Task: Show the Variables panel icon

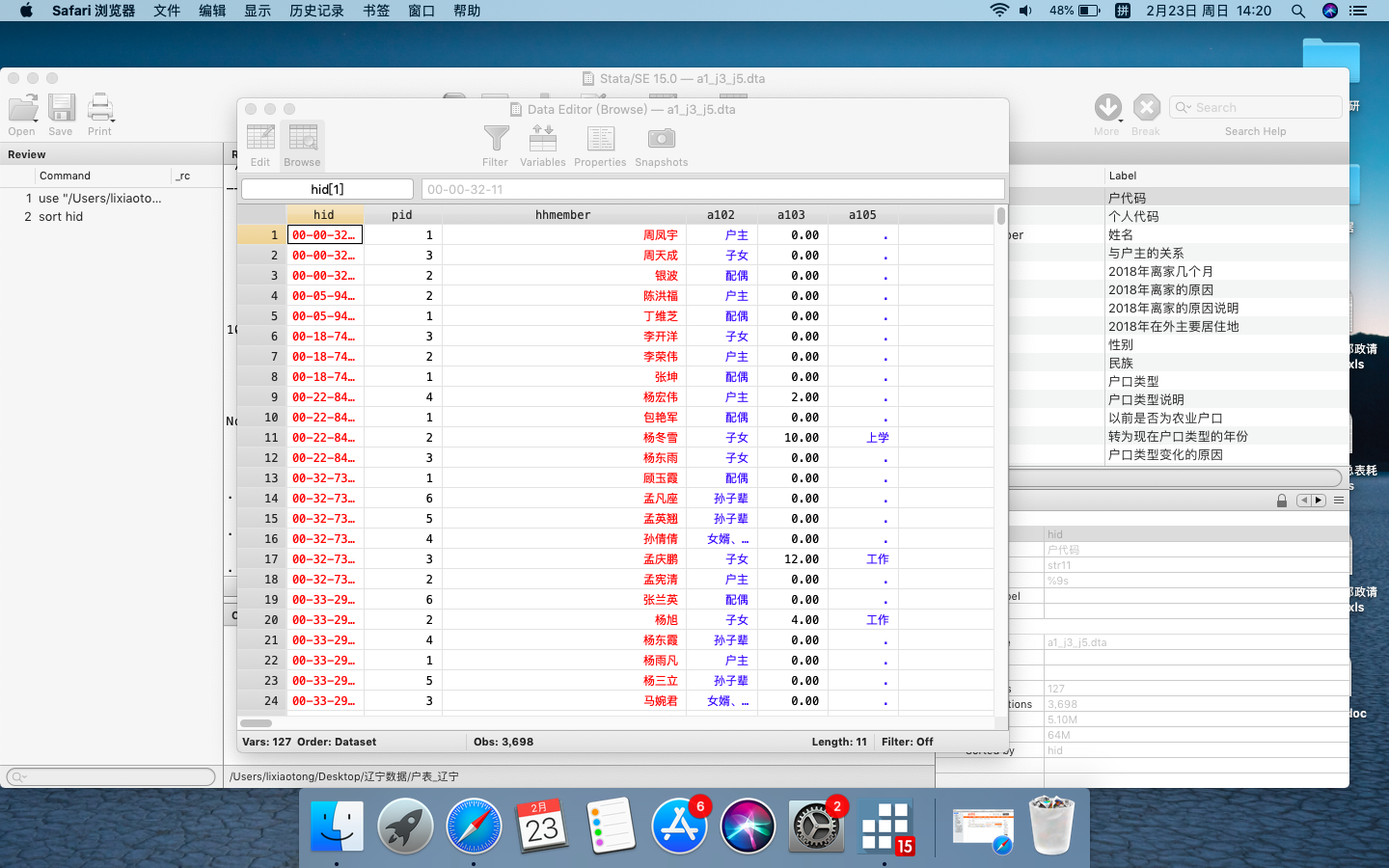Action: (542, 146)
